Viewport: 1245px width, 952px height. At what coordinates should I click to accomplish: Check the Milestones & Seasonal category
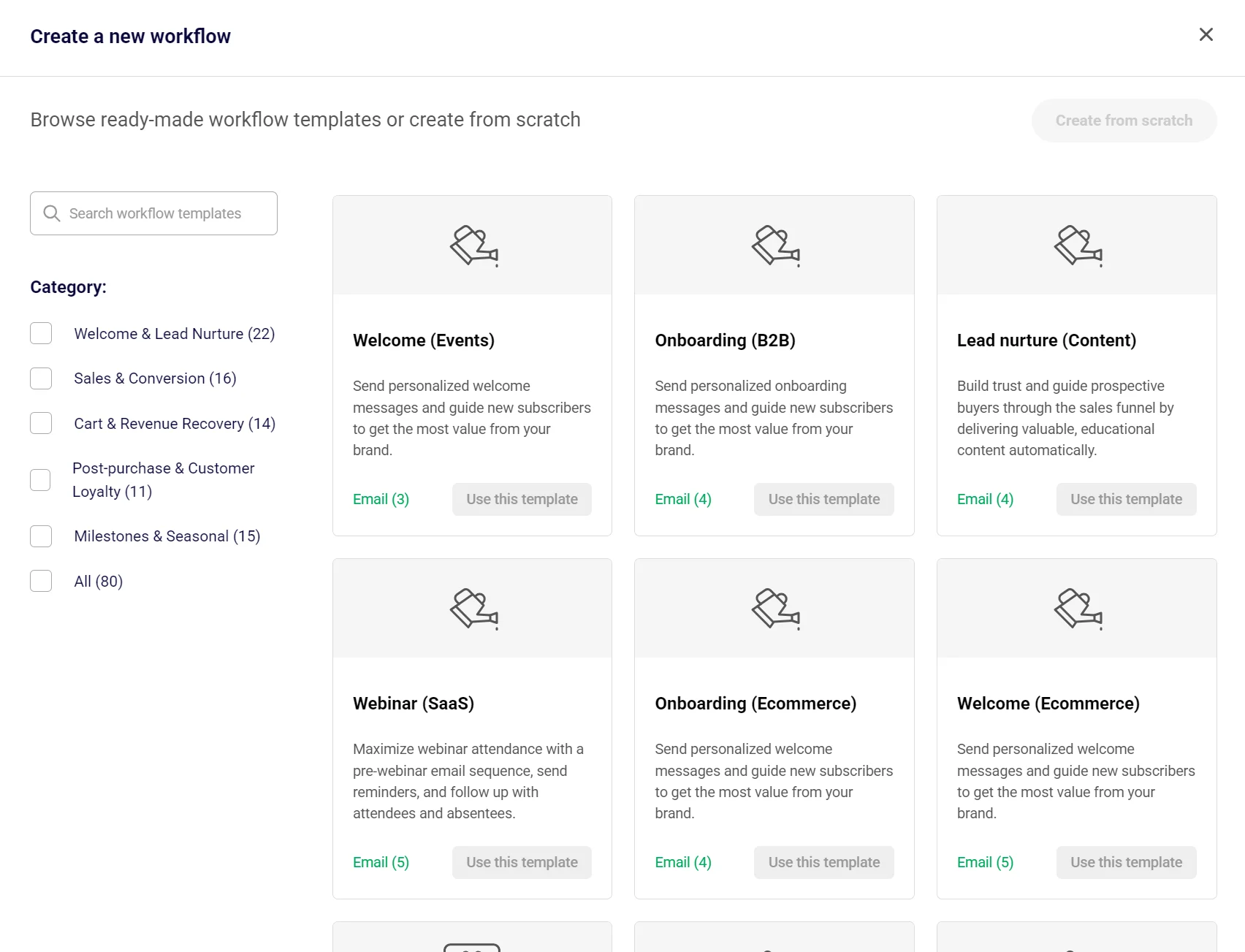(41, 536)
